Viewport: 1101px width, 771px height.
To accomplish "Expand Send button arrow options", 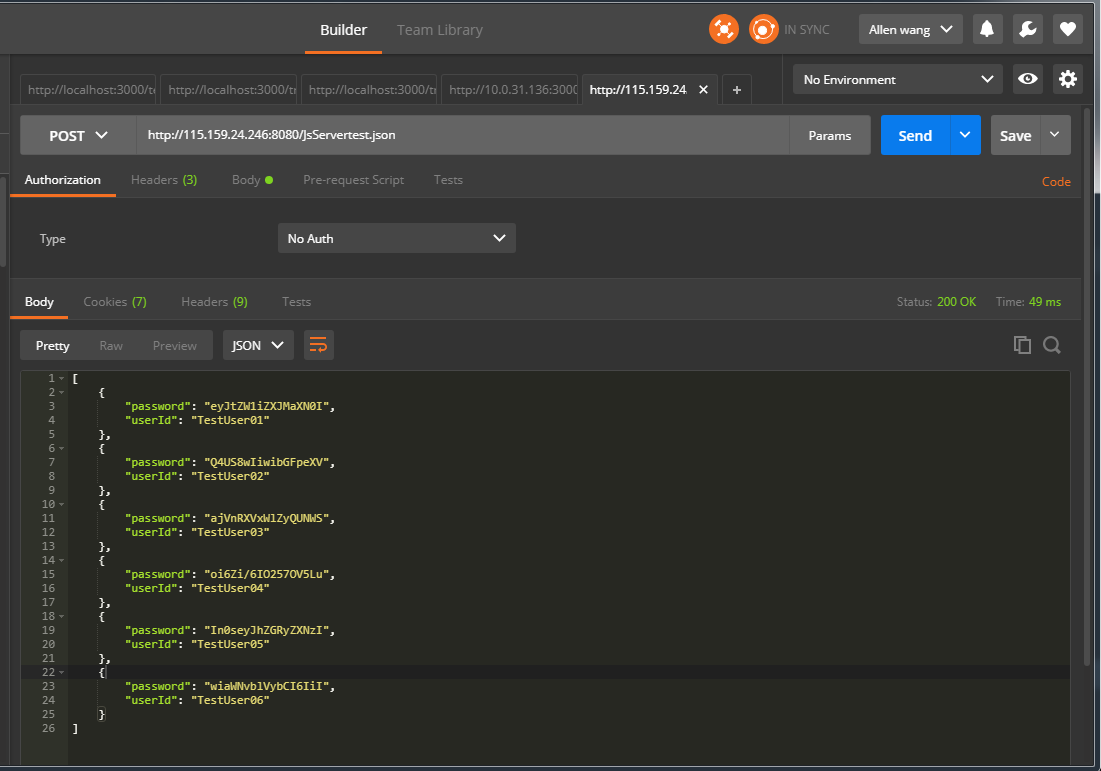I will click(x=965, y=135).
